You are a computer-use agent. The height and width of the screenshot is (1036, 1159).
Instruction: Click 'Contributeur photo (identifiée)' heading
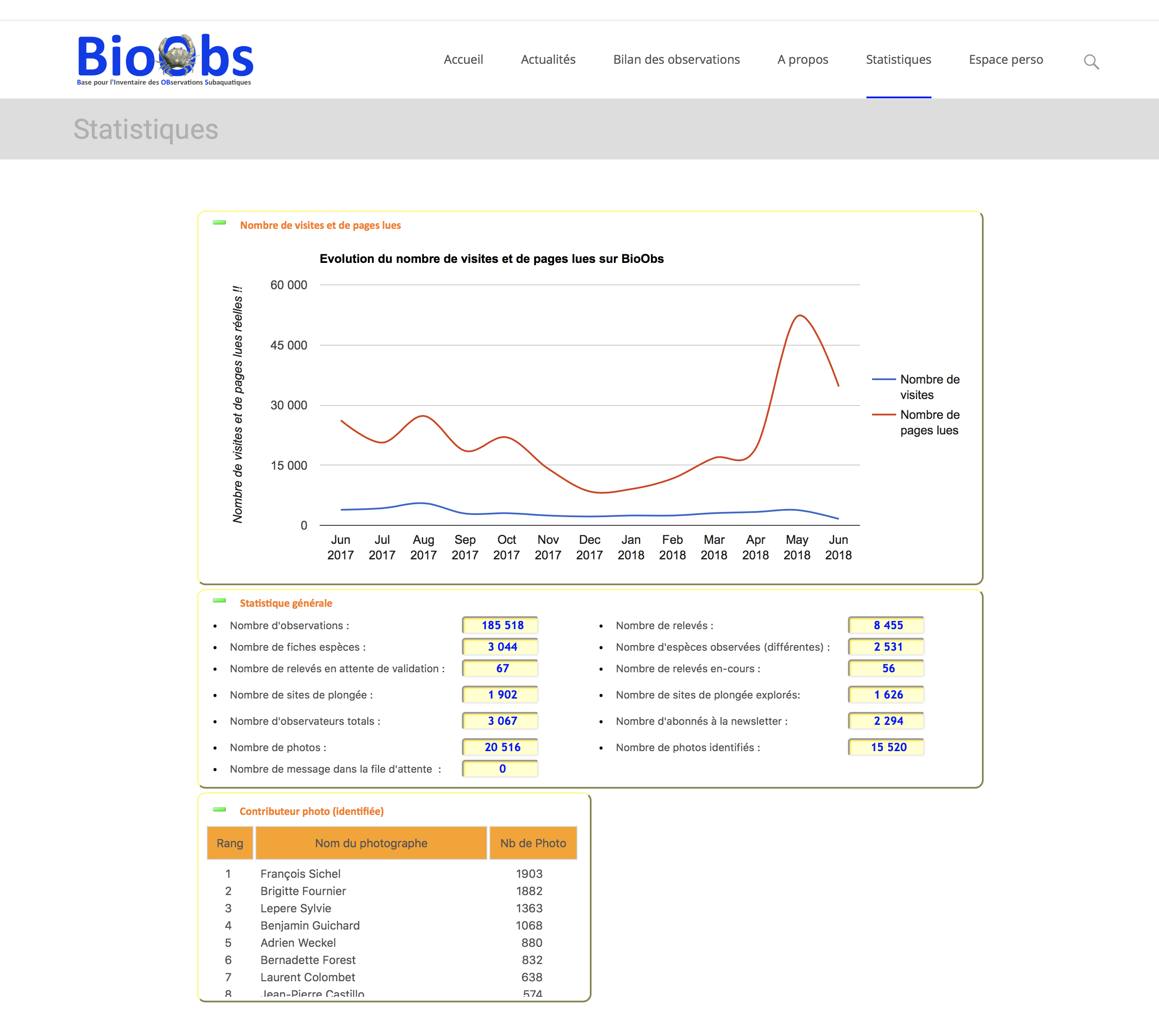[x=311, y=812]
